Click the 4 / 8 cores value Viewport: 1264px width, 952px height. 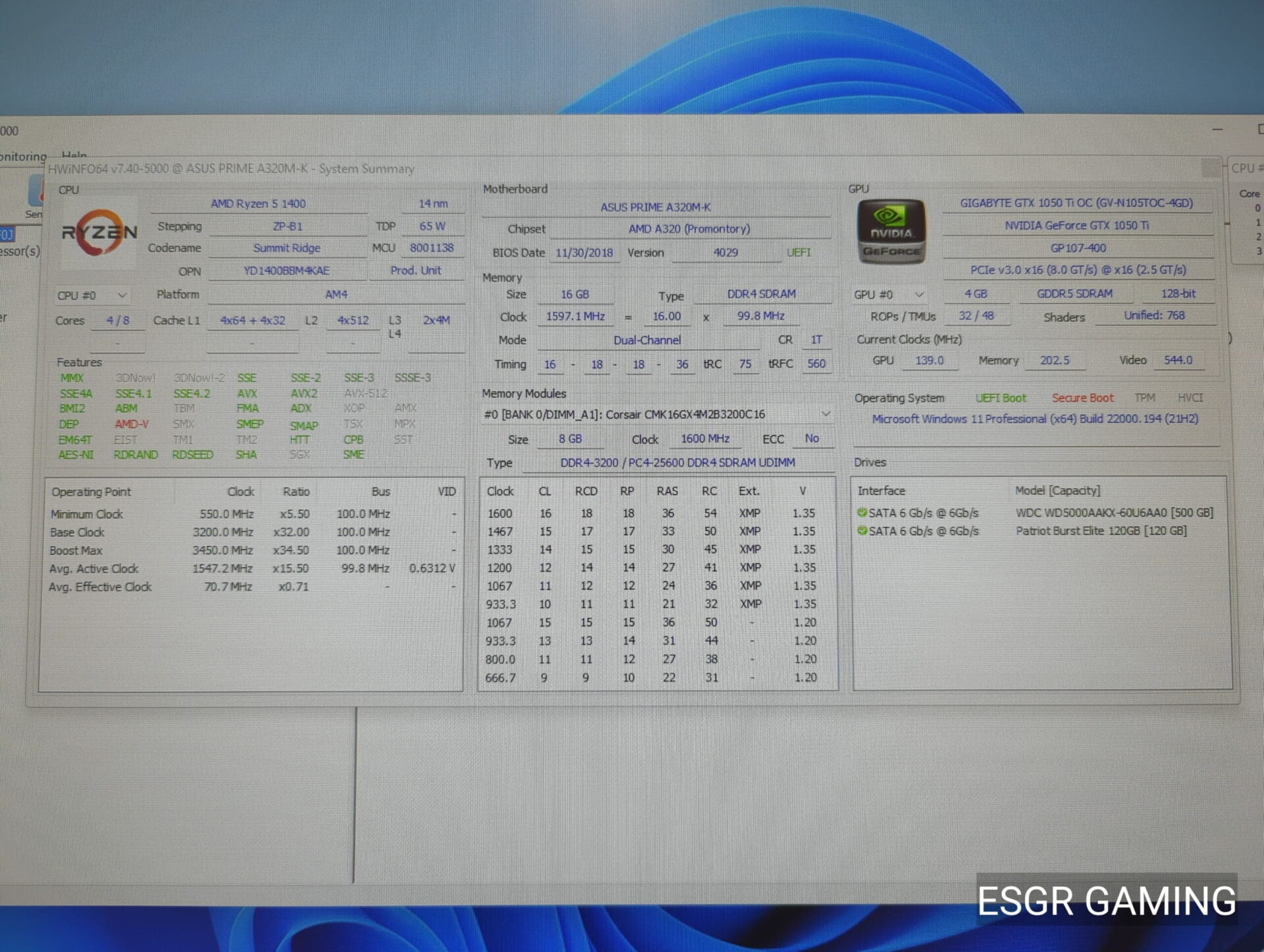pos(118,321)
